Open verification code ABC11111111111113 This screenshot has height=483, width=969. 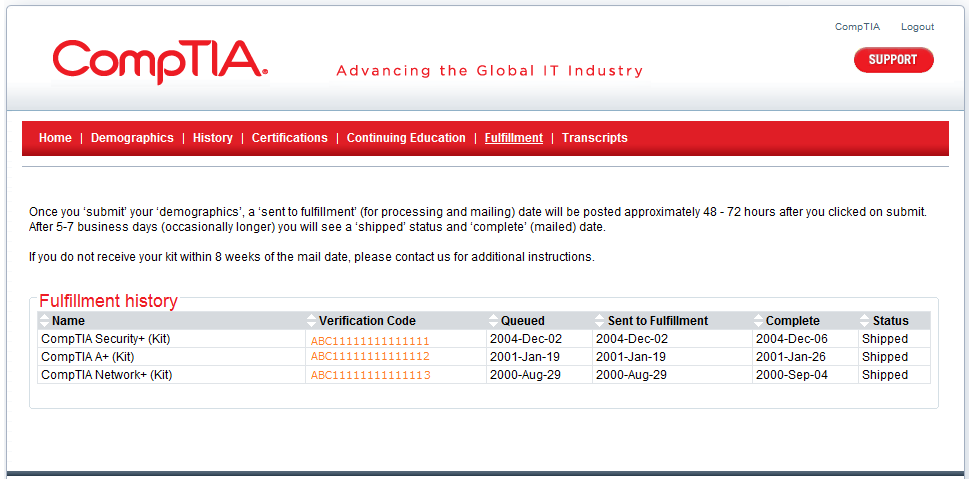(370, 375)
